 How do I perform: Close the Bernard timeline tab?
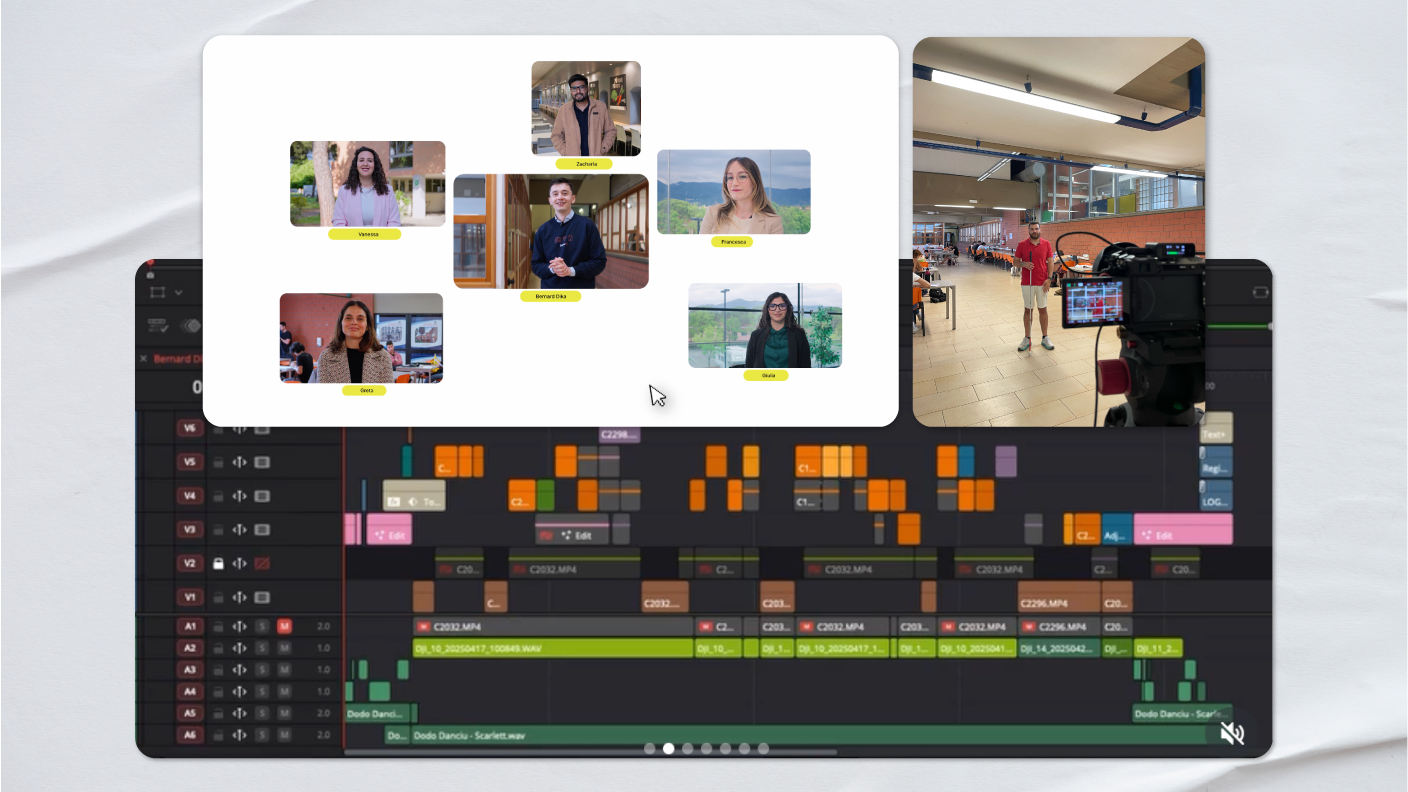(143, 358)
